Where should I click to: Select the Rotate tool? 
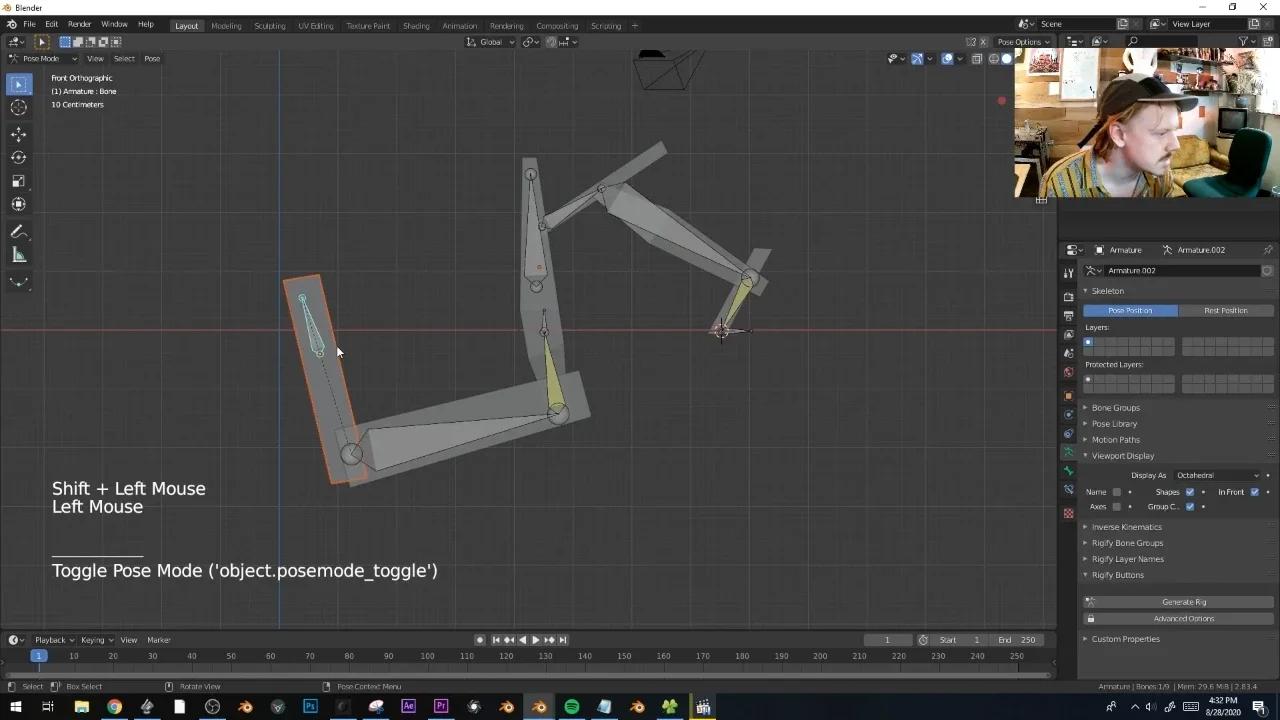click(x=18, y=157)
